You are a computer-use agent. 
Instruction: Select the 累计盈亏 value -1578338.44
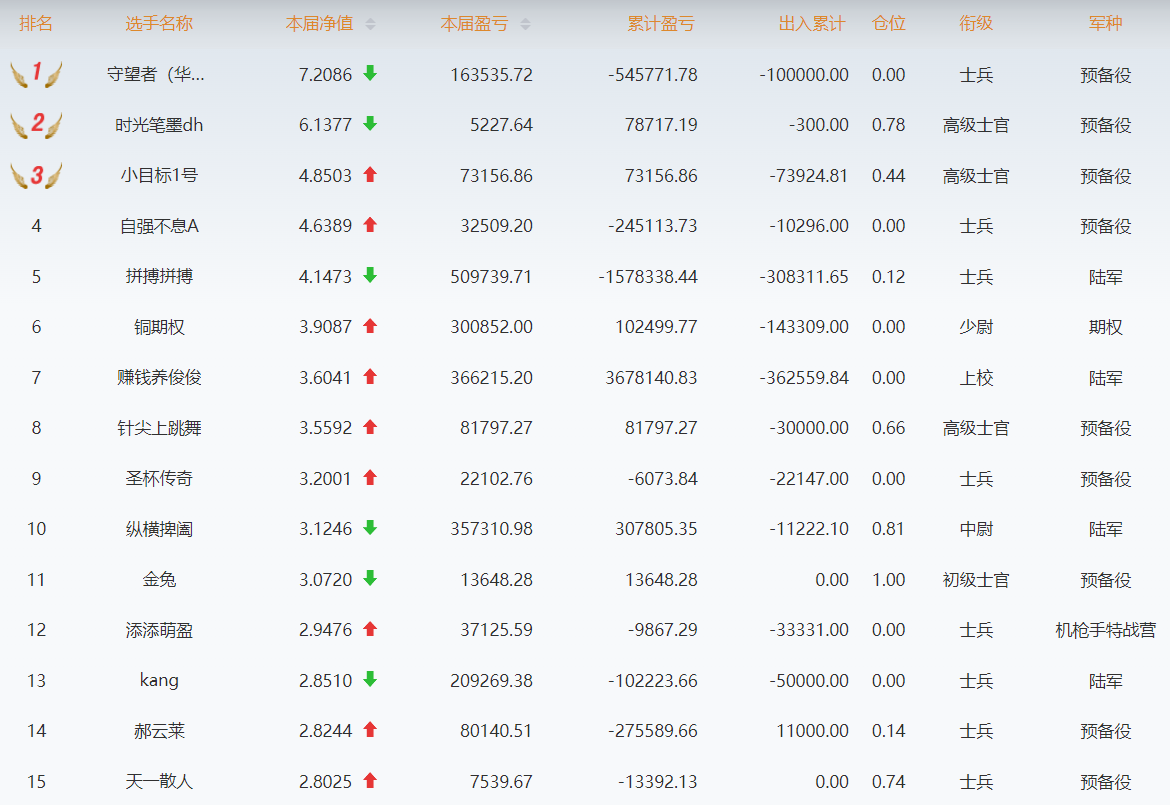click(x=648, y=277)
